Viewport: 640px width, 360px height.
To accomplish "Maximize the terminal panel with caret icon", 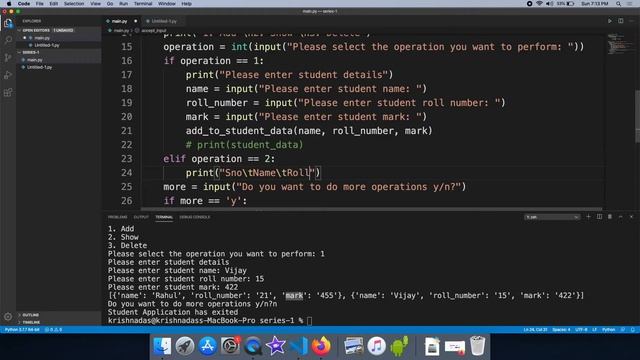I will 620,217.
